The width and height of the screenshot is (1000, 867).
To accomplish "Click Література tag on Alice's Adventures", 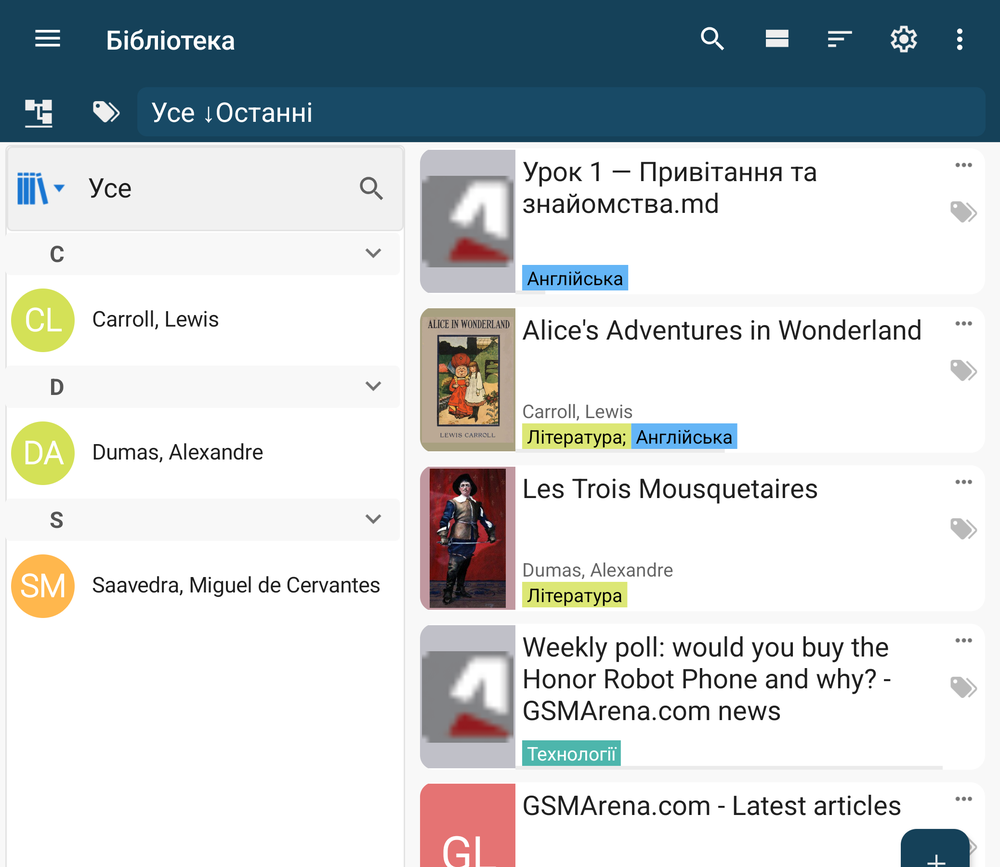I will (x=576, y=437).
